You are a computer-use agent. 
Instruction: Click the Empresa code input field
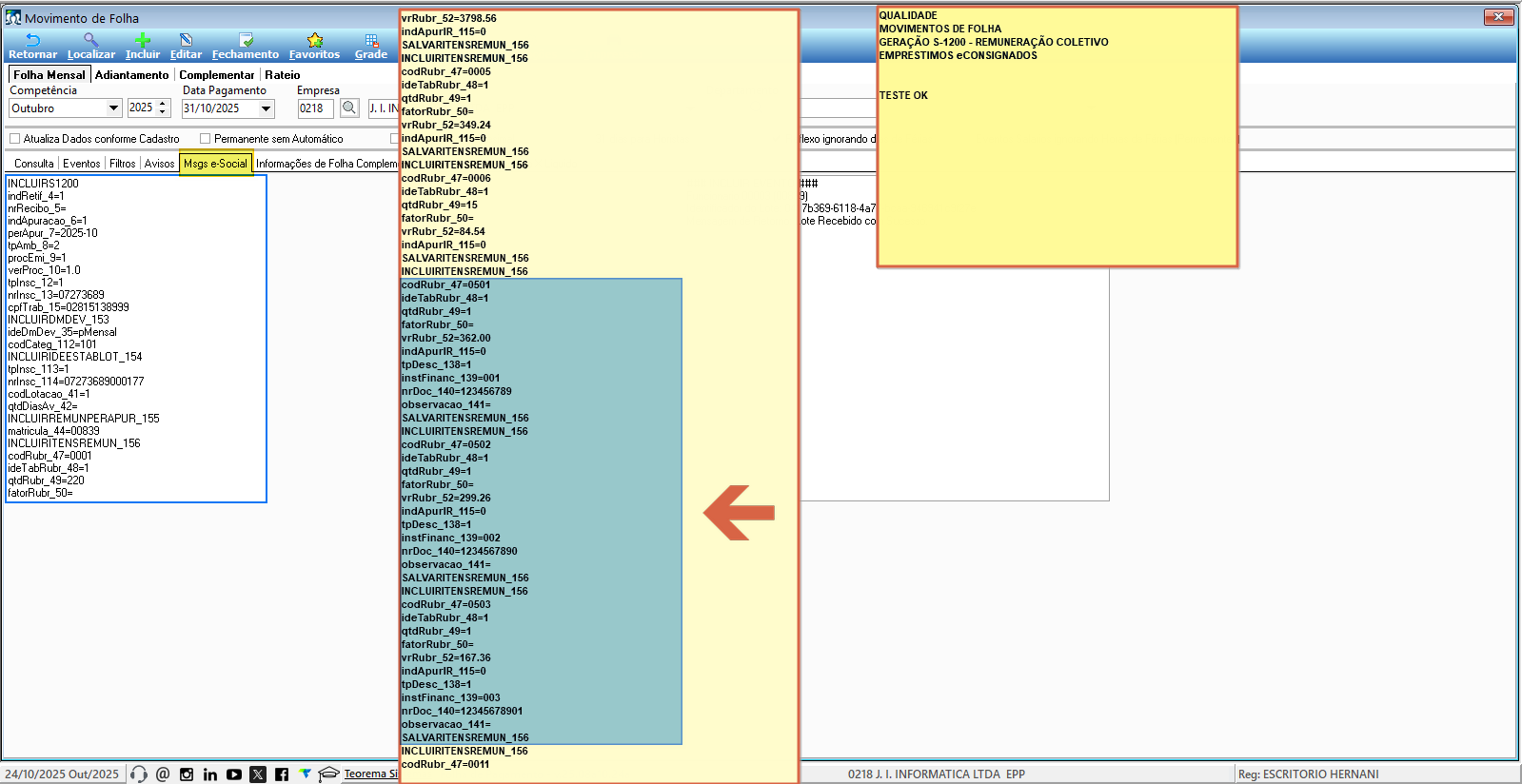point(315,108)
